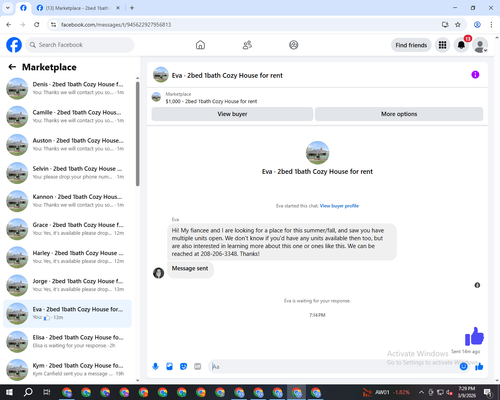Go to the Home feed icon
This screenshot has width=500, height=400.
pyautogui.click(x=200, y=45)
